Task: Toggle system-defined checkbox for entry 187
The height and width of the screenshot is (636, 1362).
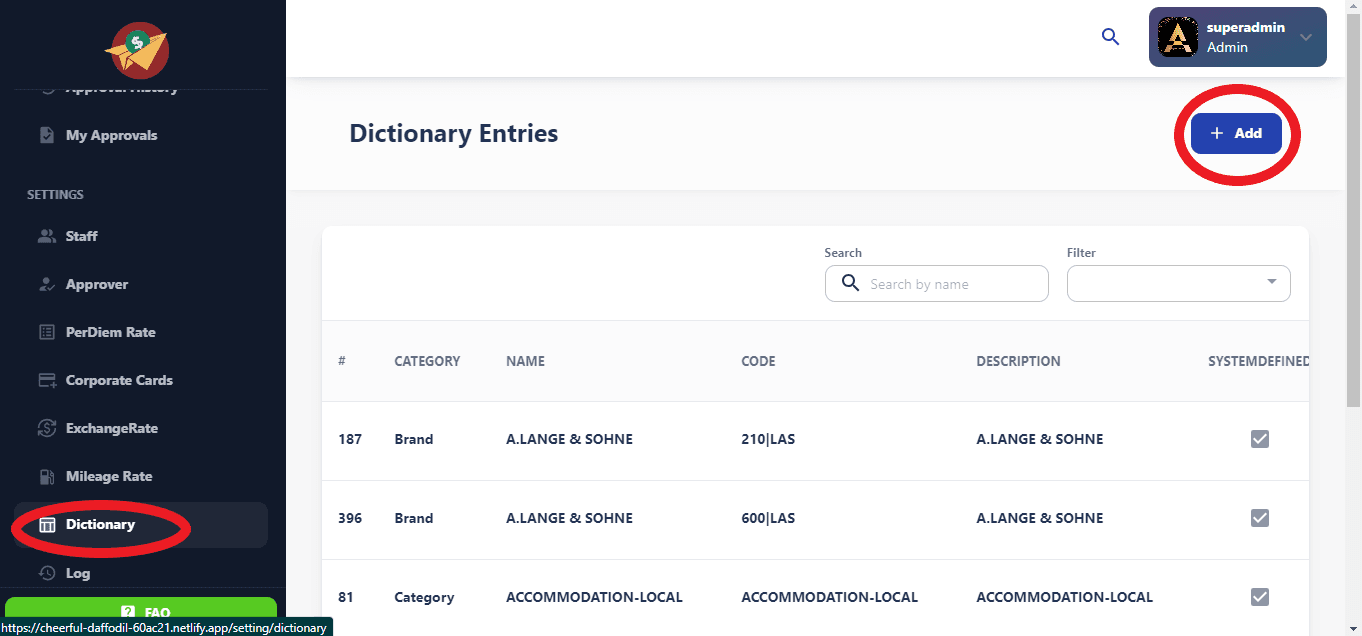Action: pos(1259,439)
